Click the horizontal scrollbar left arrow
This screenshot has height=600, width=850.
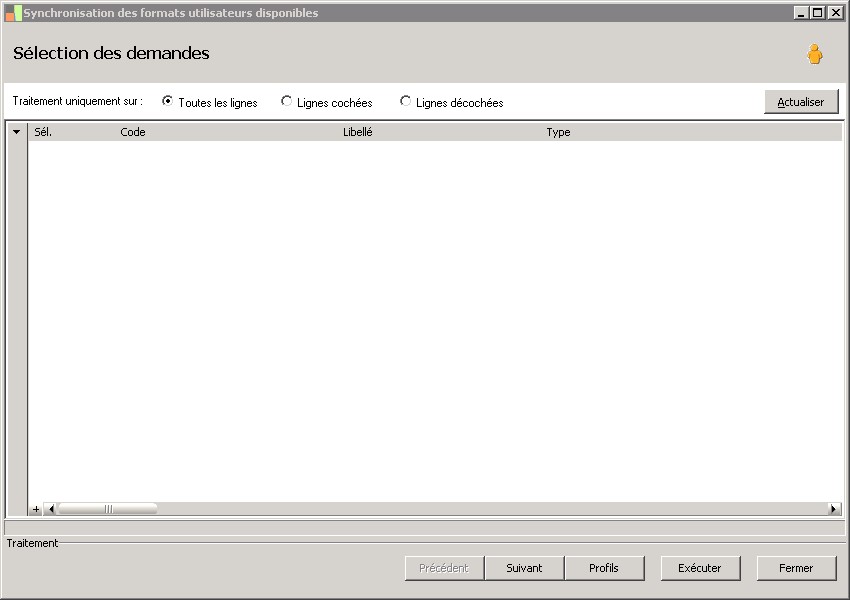[51, 509]
